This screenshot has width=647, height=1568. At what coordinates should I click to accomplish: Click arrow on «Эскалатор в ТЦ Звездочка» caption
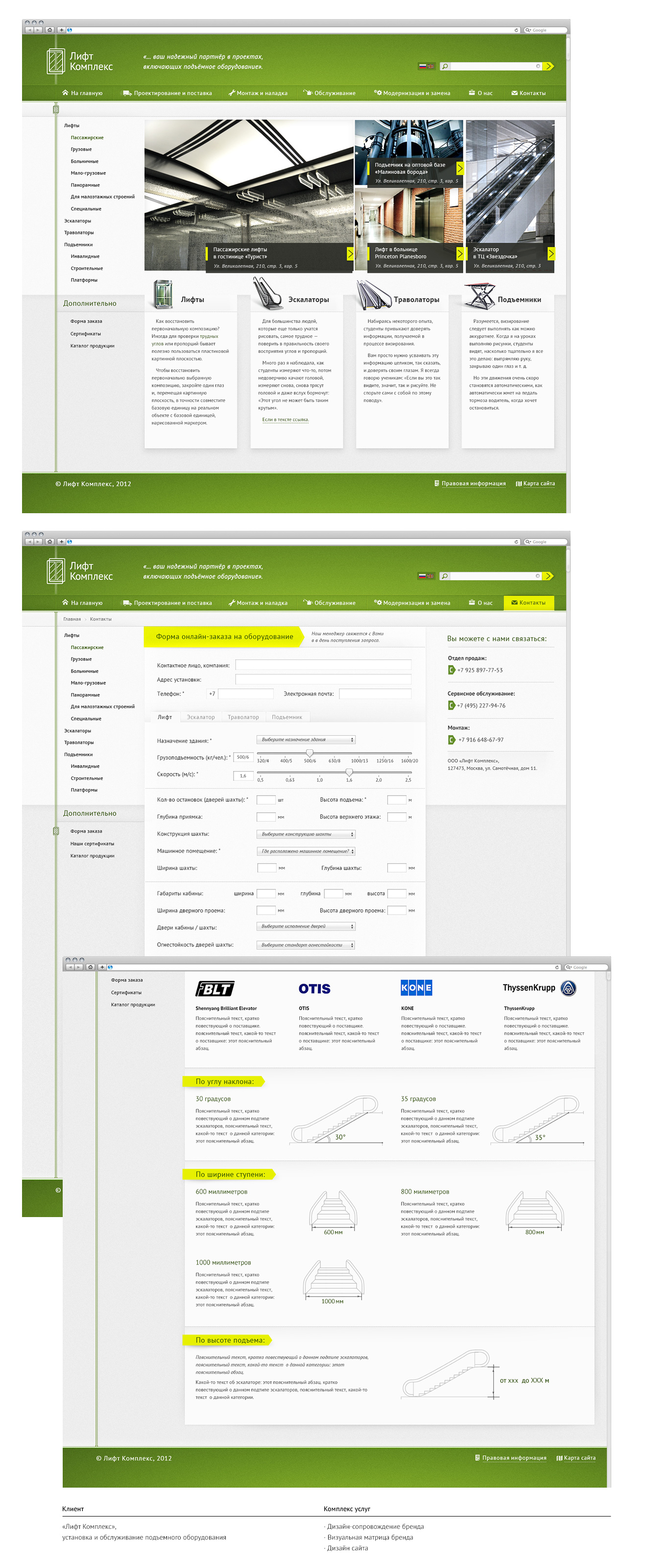click(551, 253)
